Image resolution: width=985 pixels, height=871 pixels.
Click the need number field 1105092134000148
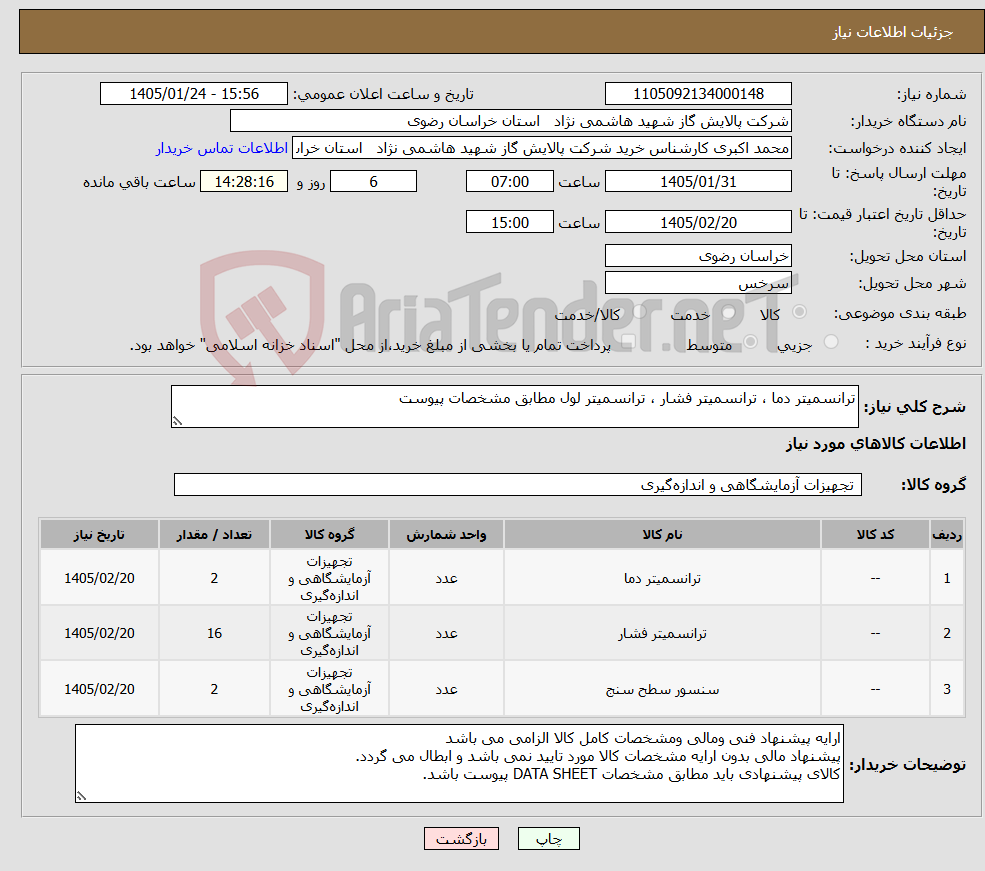click(x=698, y=94)
